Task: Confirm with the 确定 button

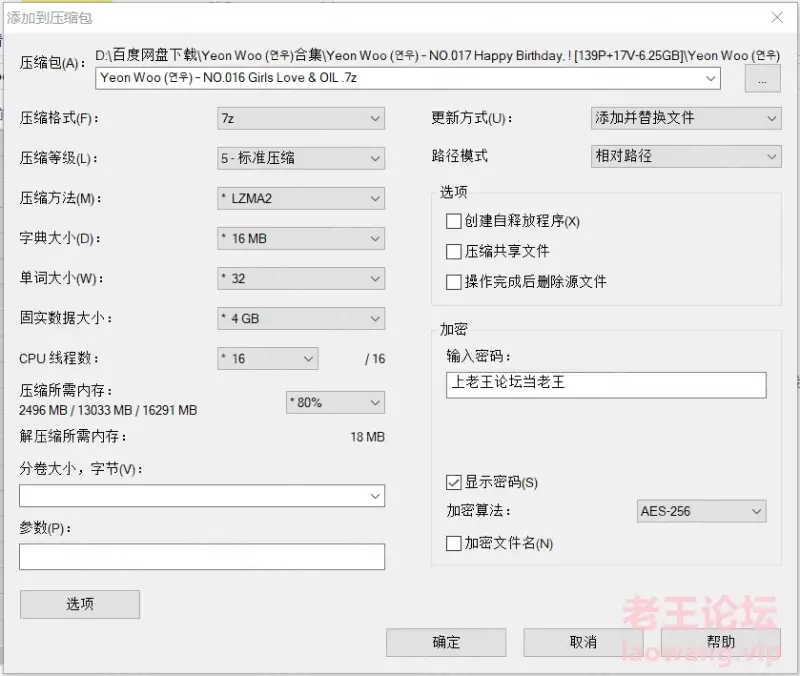Action: point(446,642)
